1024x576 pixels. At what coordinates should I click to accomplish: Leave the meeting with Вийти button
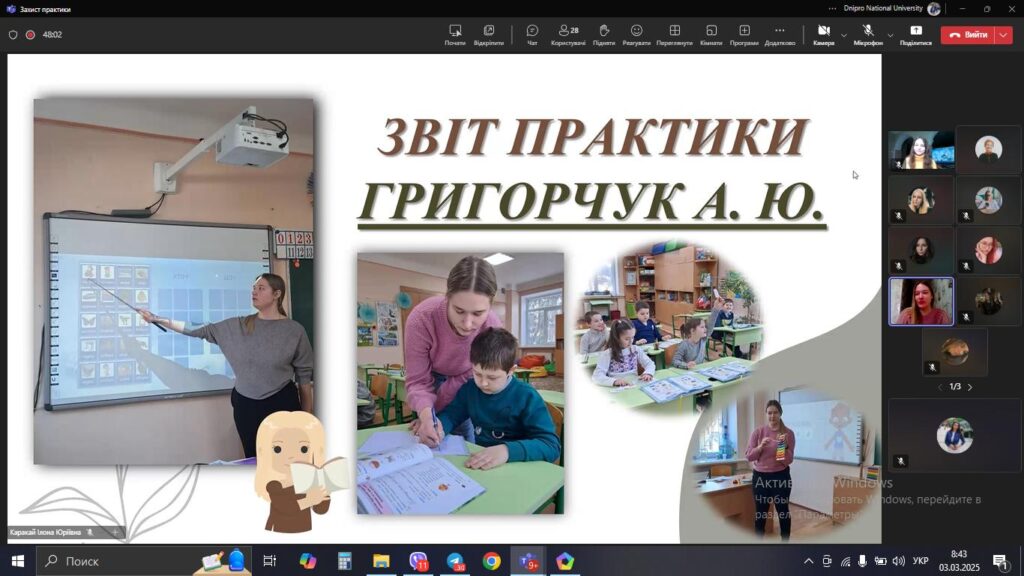(x=968, y=35)
